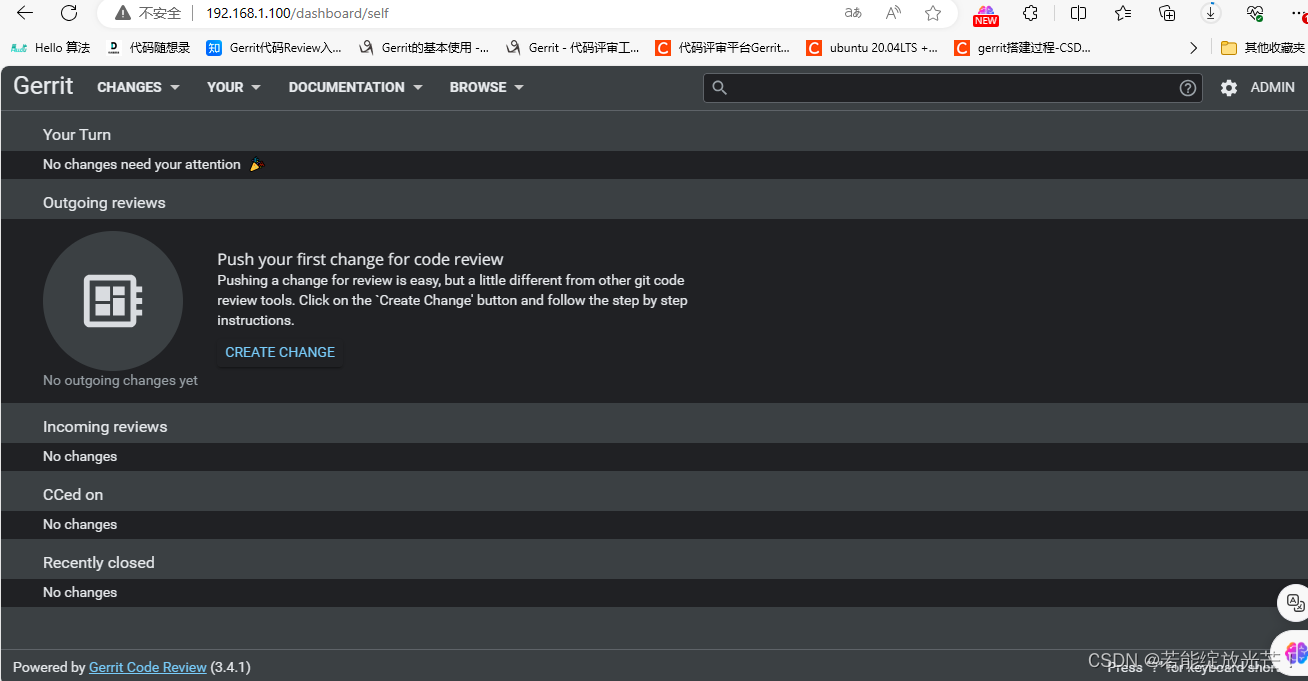The image size is (1308, 681).
Task: Toggle the split screen icon
Action: pyautogui.click(x=1078, y=13)
